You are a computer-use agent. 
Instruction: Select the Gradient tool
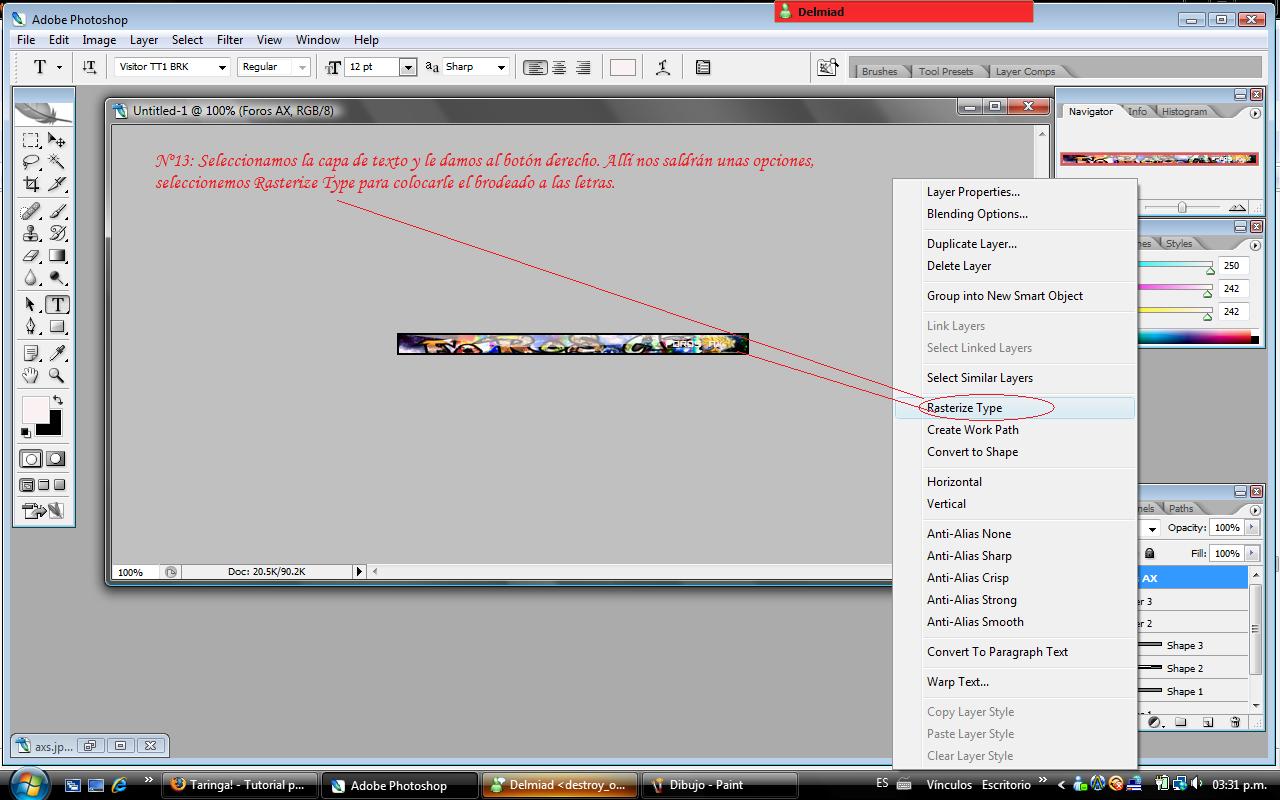pyautogui.click(x=57, y=256)
